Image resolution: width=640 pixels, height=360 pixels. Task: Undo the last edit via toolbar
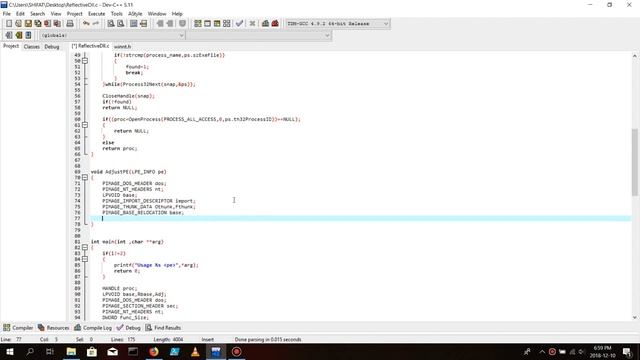(86, 24)
